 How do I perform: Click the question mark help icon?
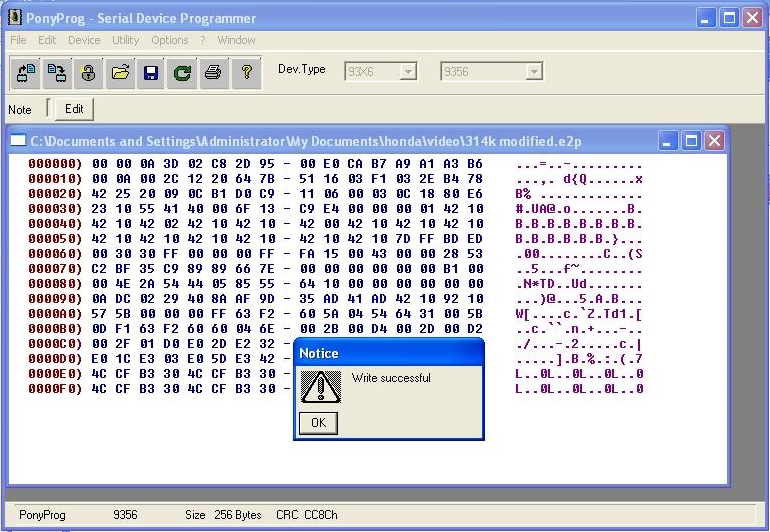coord(246,73)
